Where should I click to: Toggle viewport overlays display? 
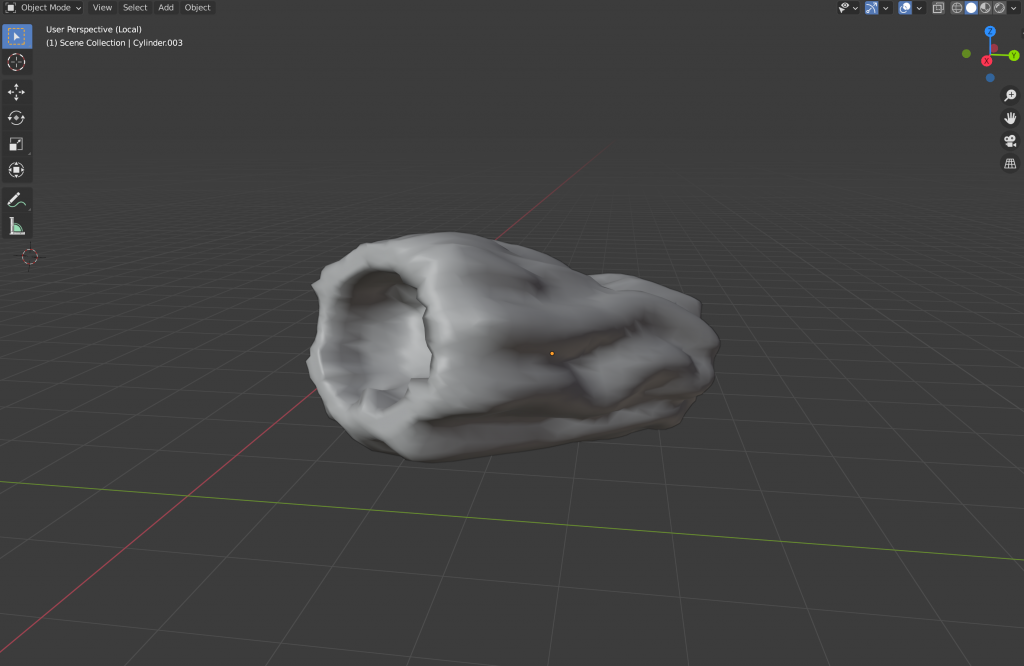[905, 8]
